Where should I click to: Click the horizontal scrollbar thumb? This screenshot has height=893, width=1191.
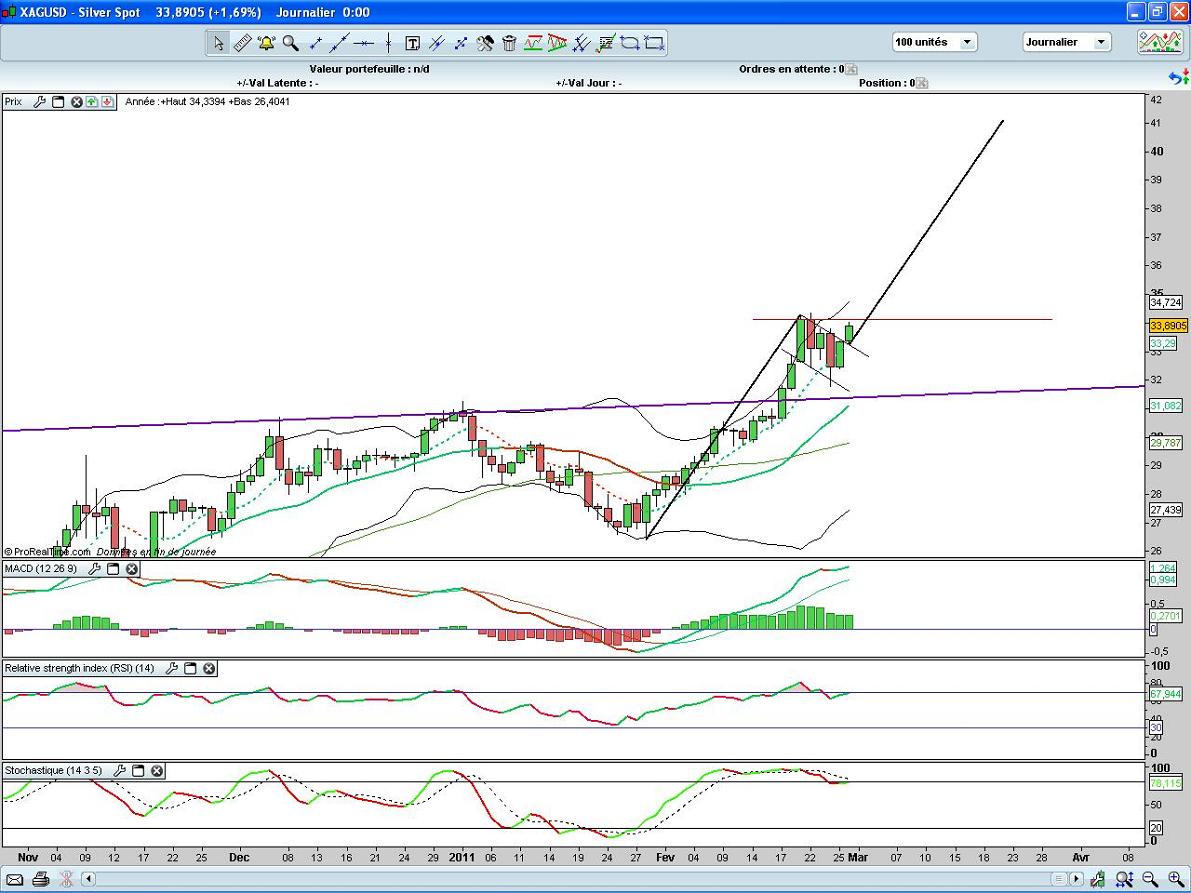coord(1060,880)
